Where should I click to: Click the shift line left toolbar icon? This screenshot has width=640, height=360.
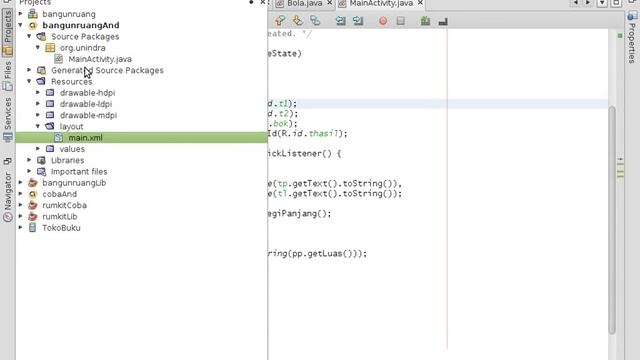coord(340,20)
